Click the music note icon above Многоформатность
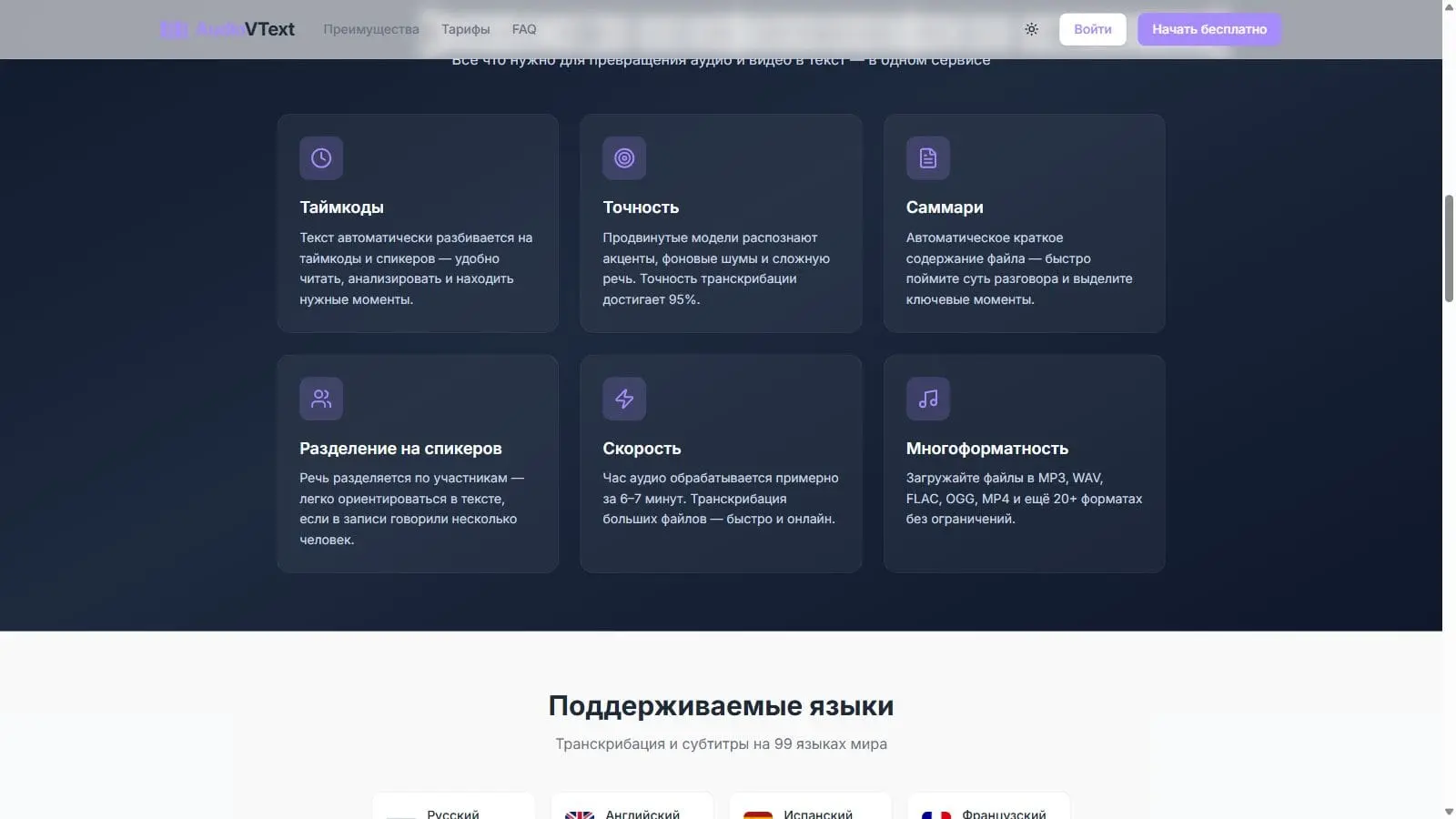 [x=927, y=399]
